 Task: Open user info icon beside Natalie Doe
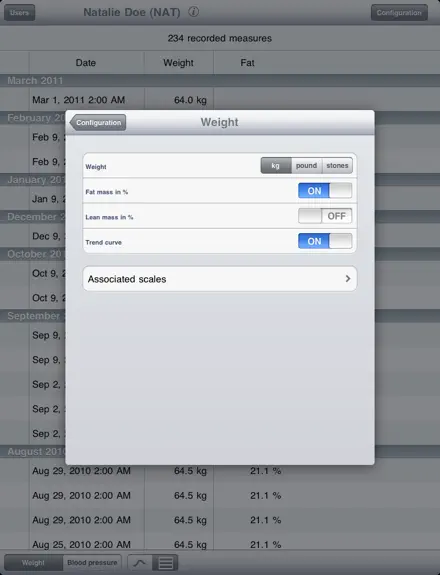[194, 12]
